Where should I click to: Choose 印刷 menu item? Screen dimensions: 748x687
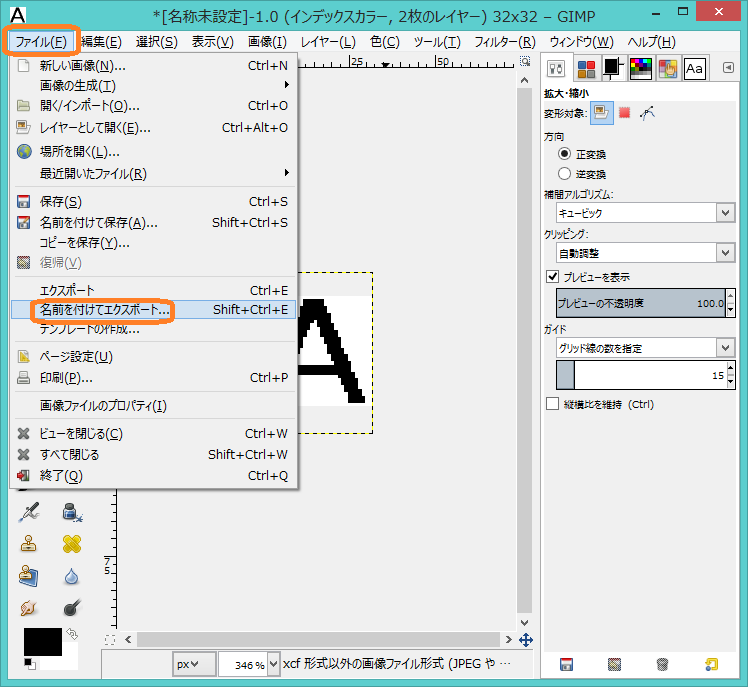click(x=153, y=378)
